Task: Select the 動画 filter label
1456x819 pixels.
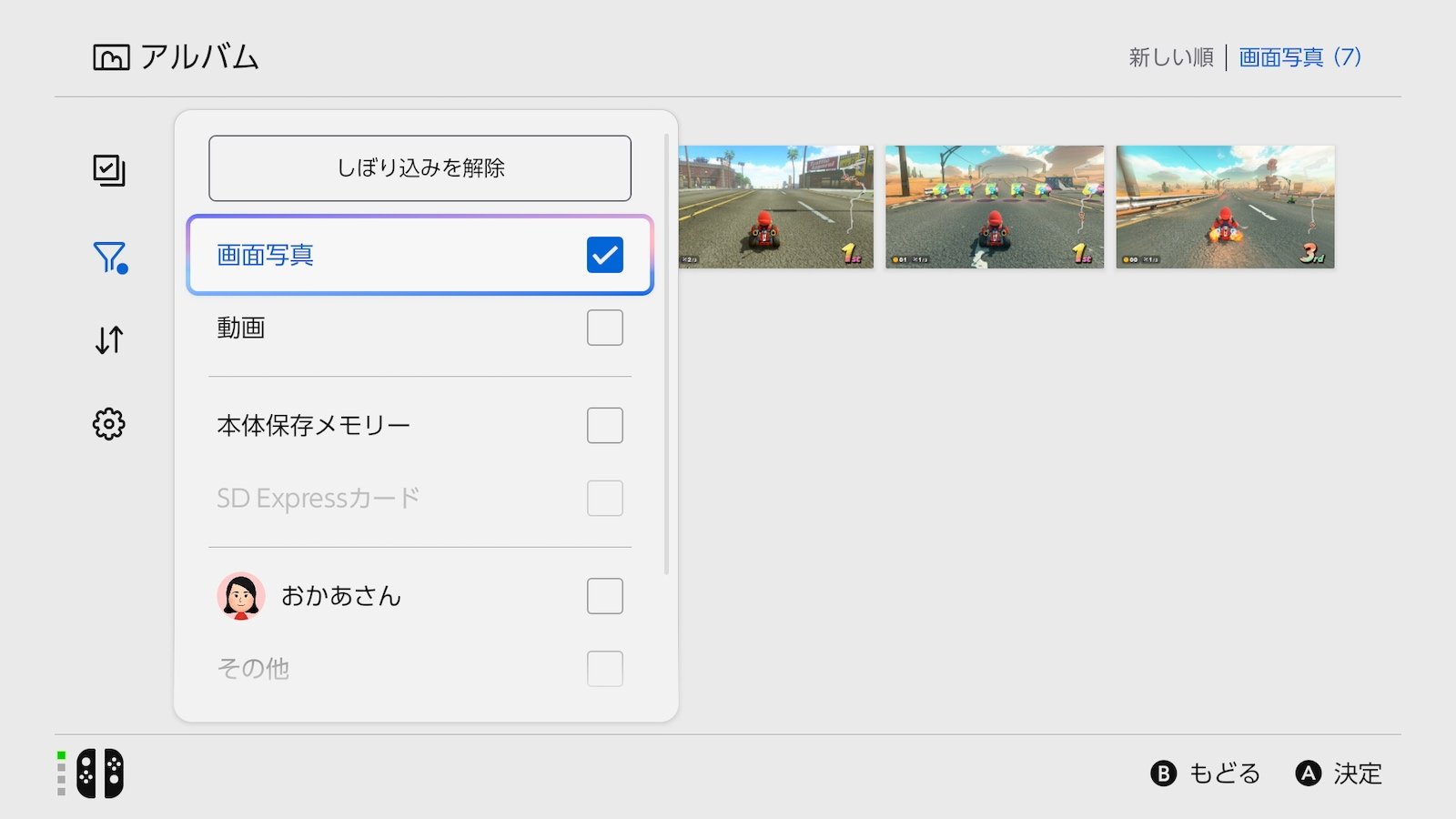Action: (x=241, y=328)
